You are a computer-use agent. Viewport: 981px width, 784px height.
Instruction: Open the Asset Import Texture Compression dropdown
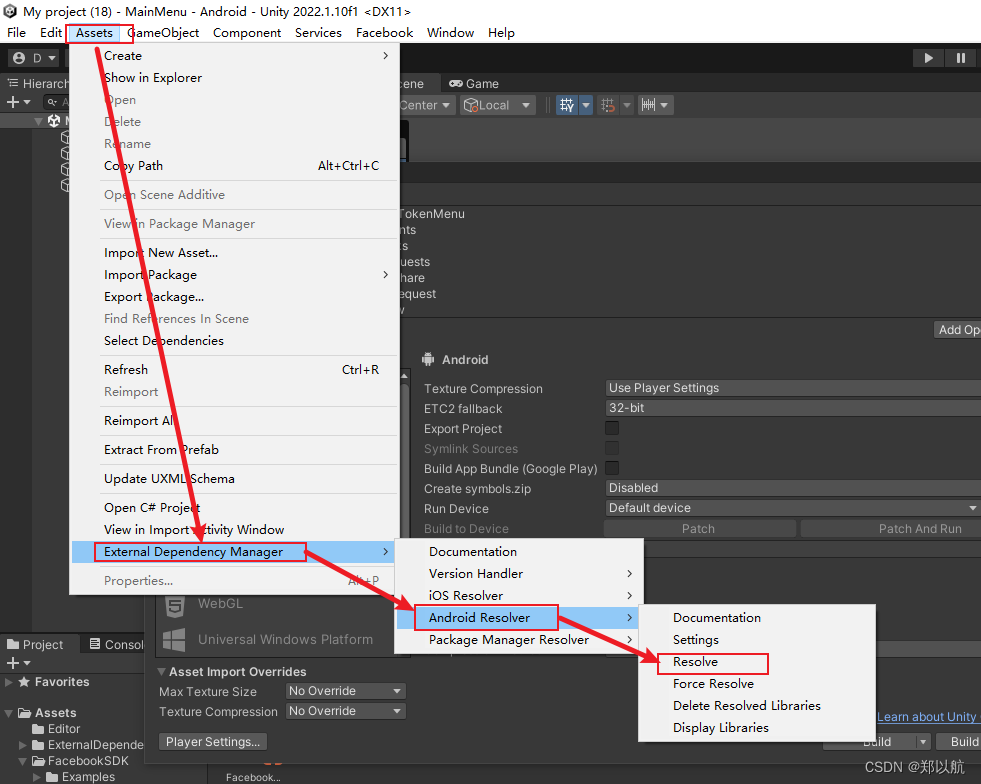pyautogui.click(x=345, y=711)
